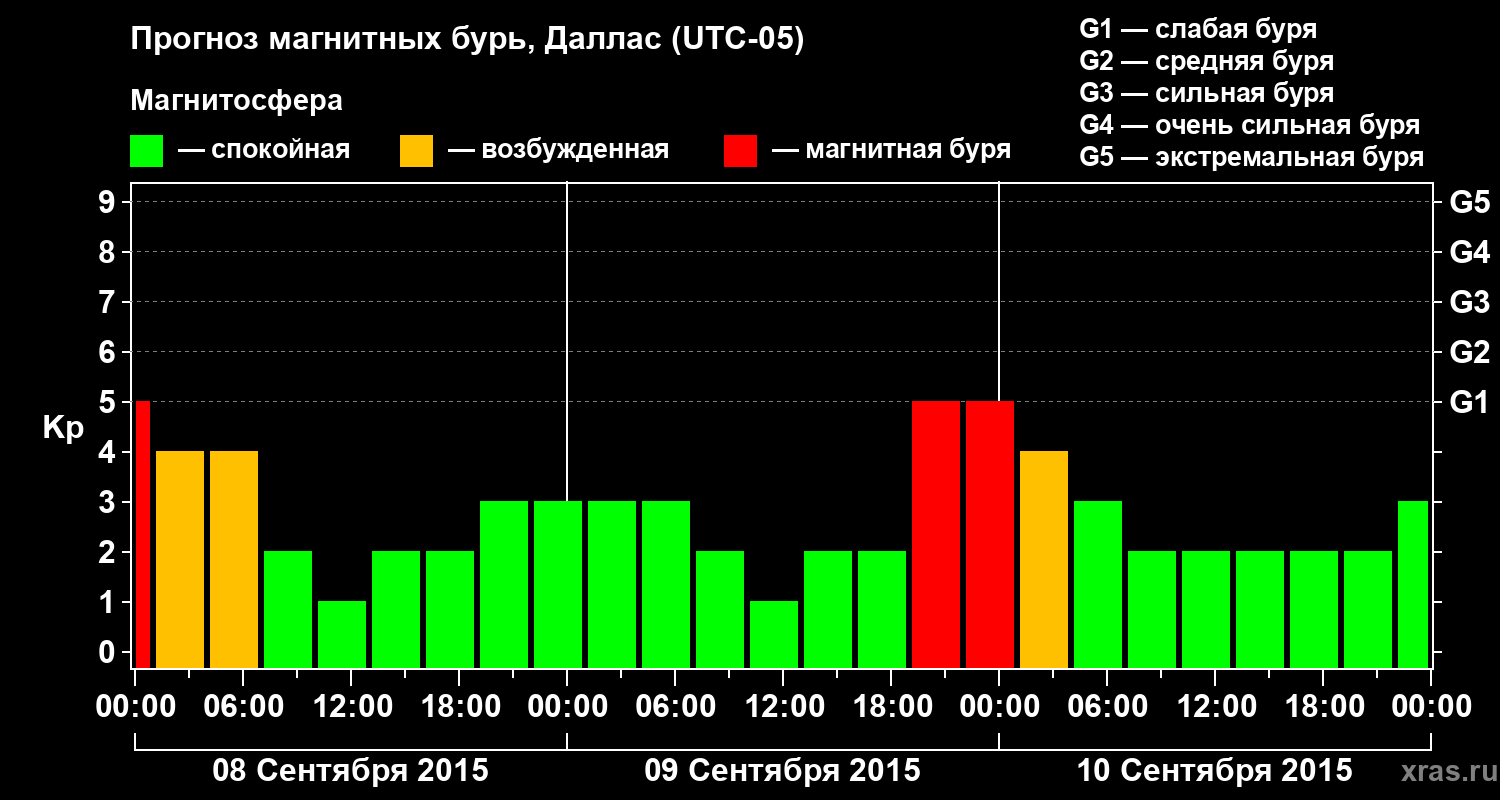The width and height of the screenshot is (1500, 800).
Task: Click the '06:00' time label under 10 Сентября
Action: (1107, 707)
